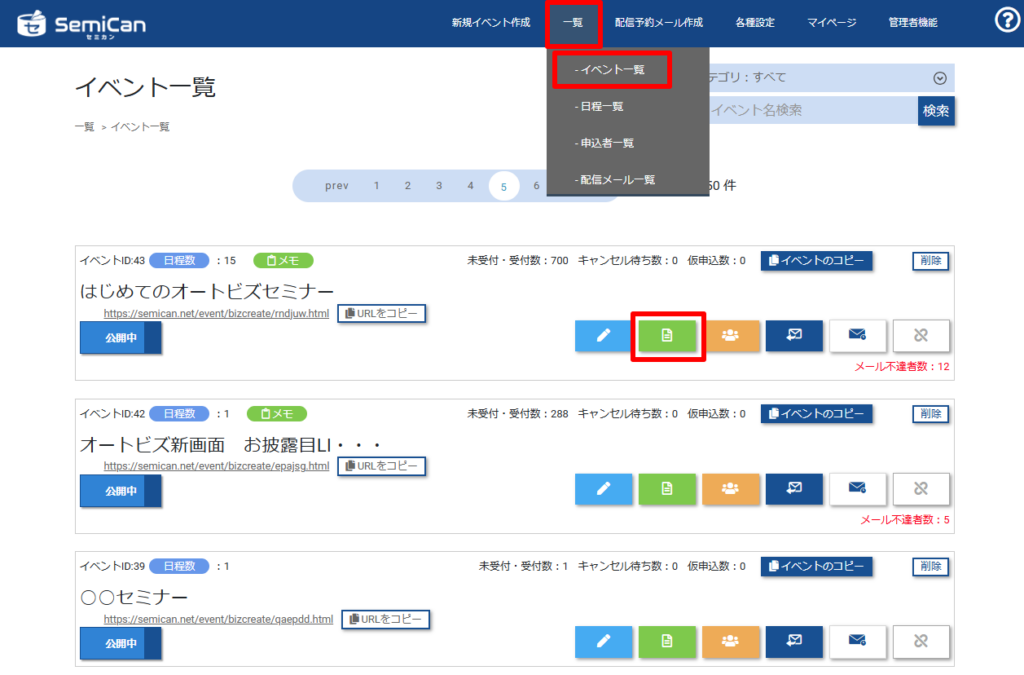Viewport: 1024px width, 675px height.
Task: Open document icon for event ID 43
Action: point(667,336)
